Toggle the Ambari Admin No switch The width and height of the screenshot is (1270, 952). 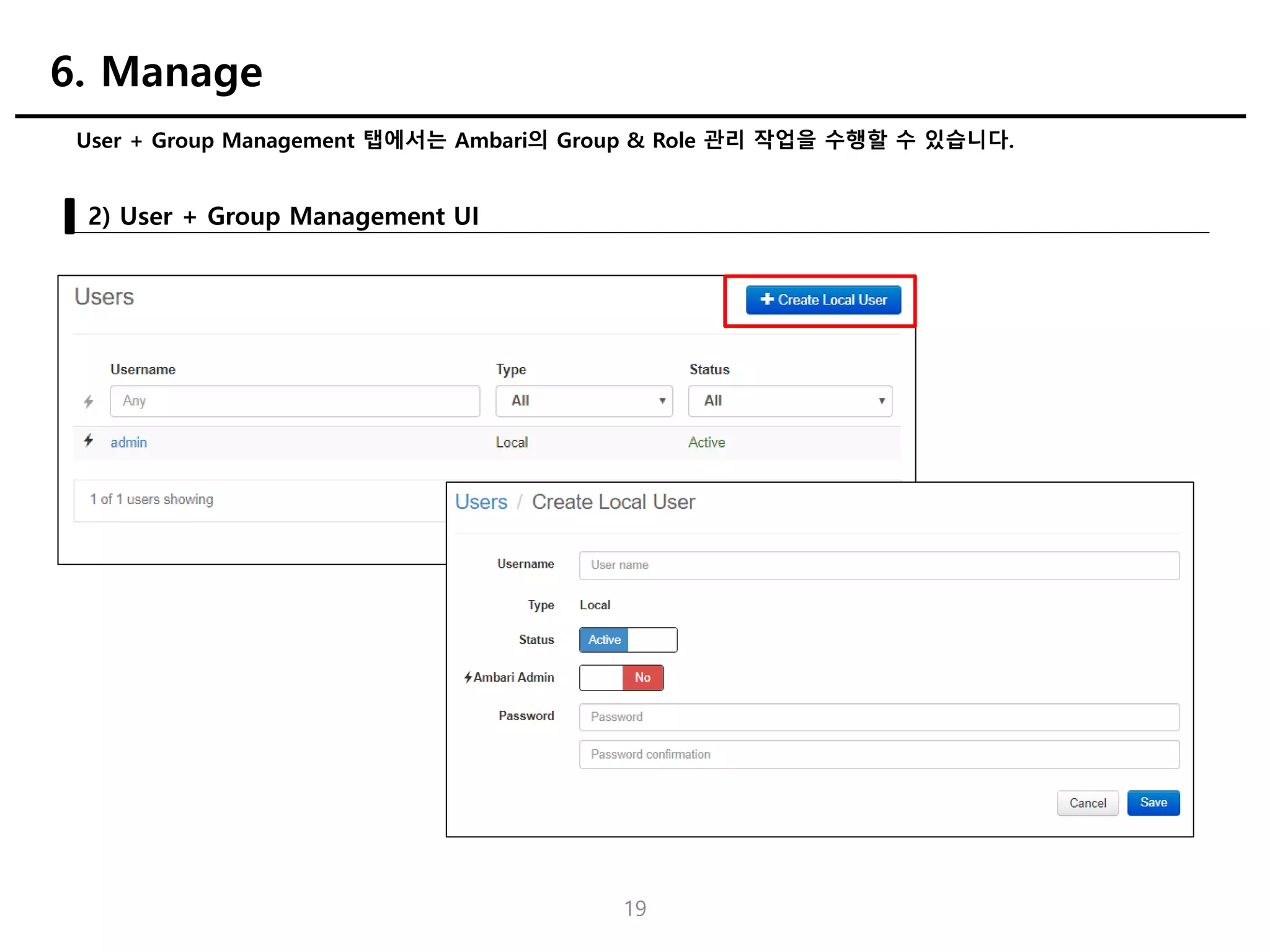coord(621,677)
